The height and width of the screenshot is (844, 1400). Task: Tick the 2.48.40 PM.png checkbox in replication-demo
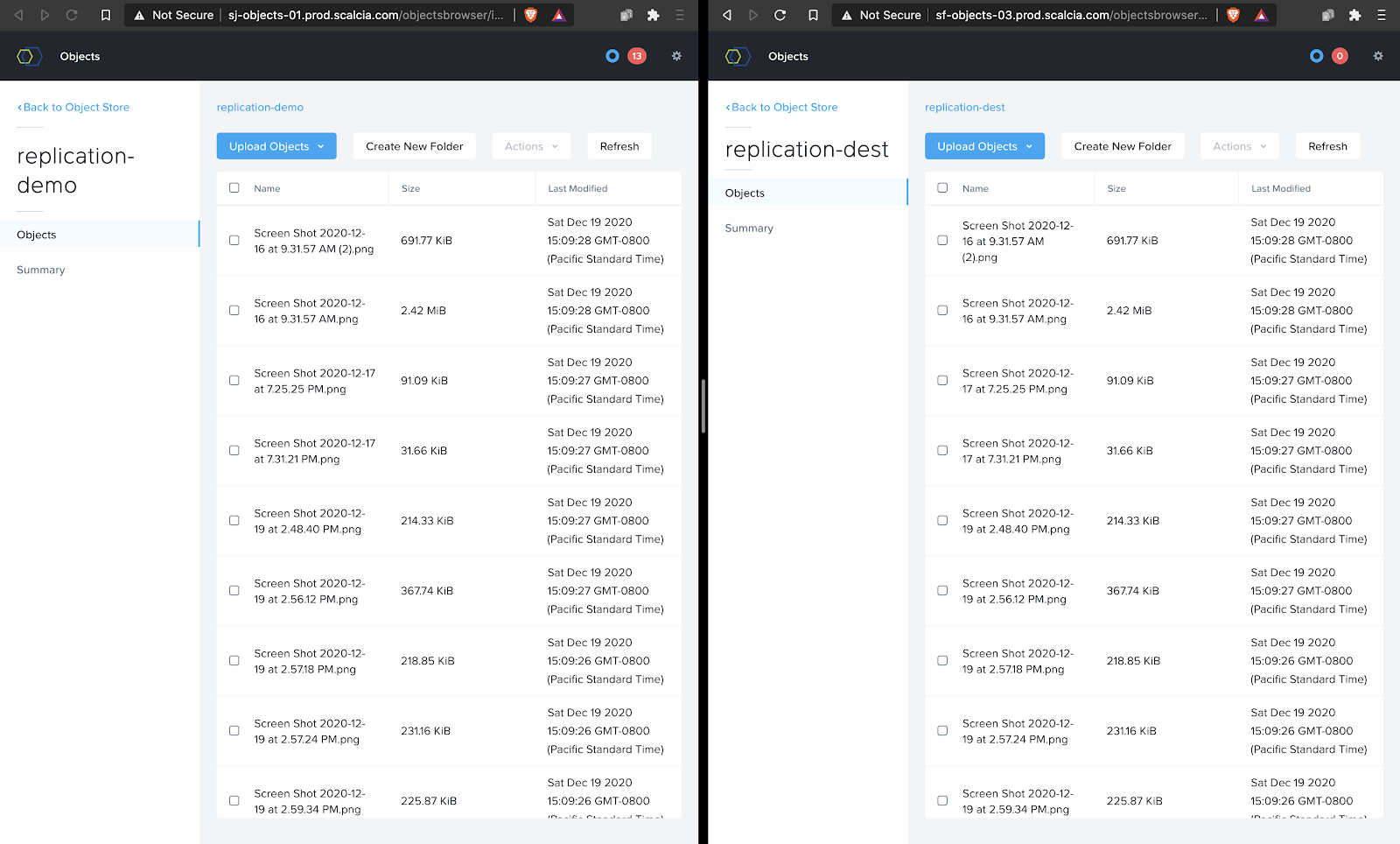234,520
